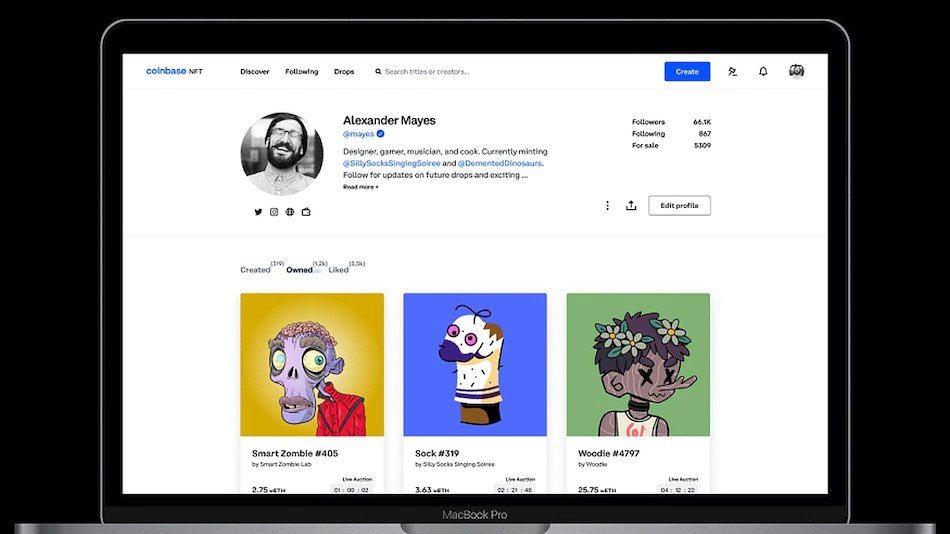Open the Smart Zombie #405 artwork
950x534 pixels.
(x=312, y=364)
